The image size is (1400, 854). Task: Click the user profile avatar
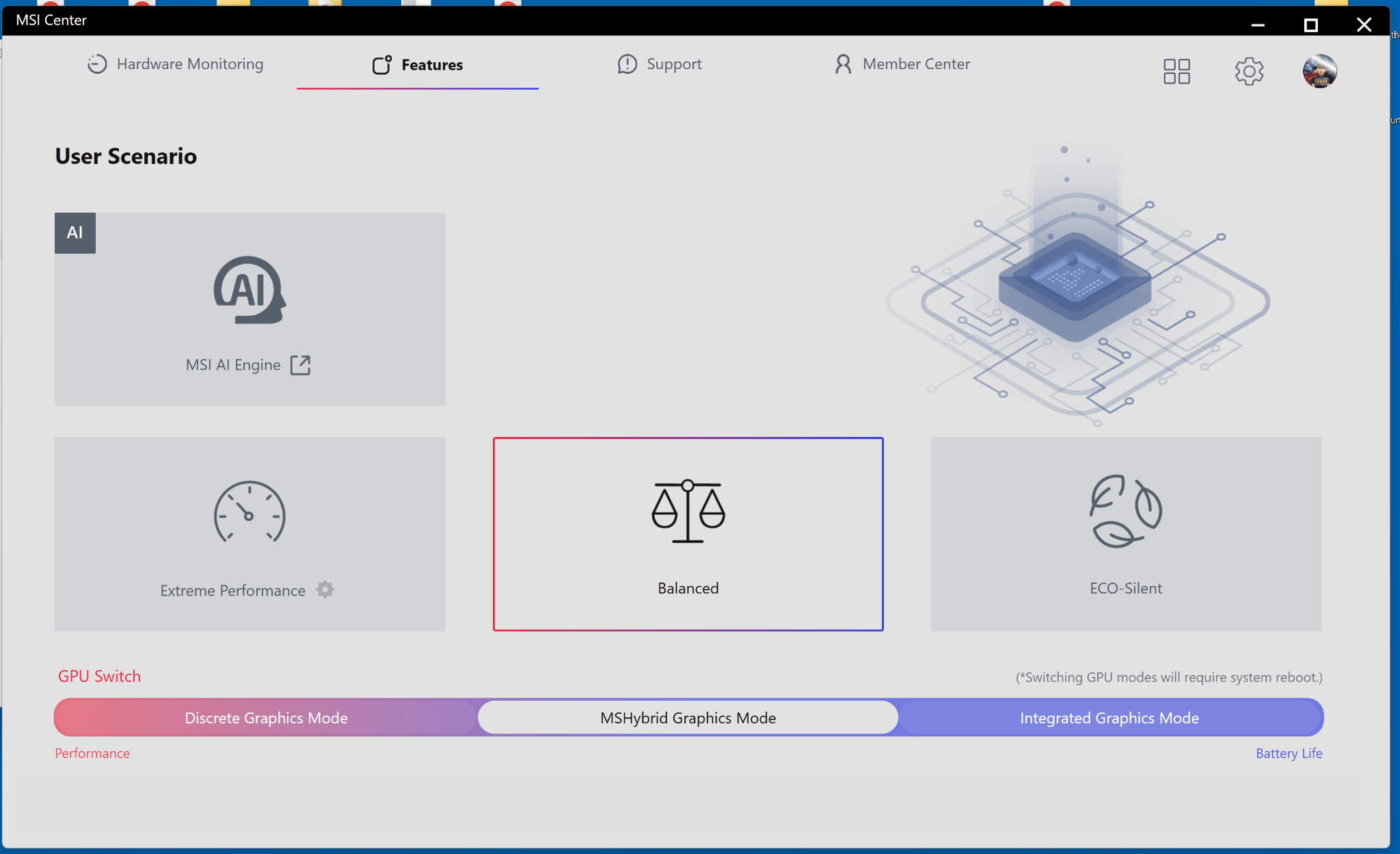pyautogui.click(x=1320, y=71)
